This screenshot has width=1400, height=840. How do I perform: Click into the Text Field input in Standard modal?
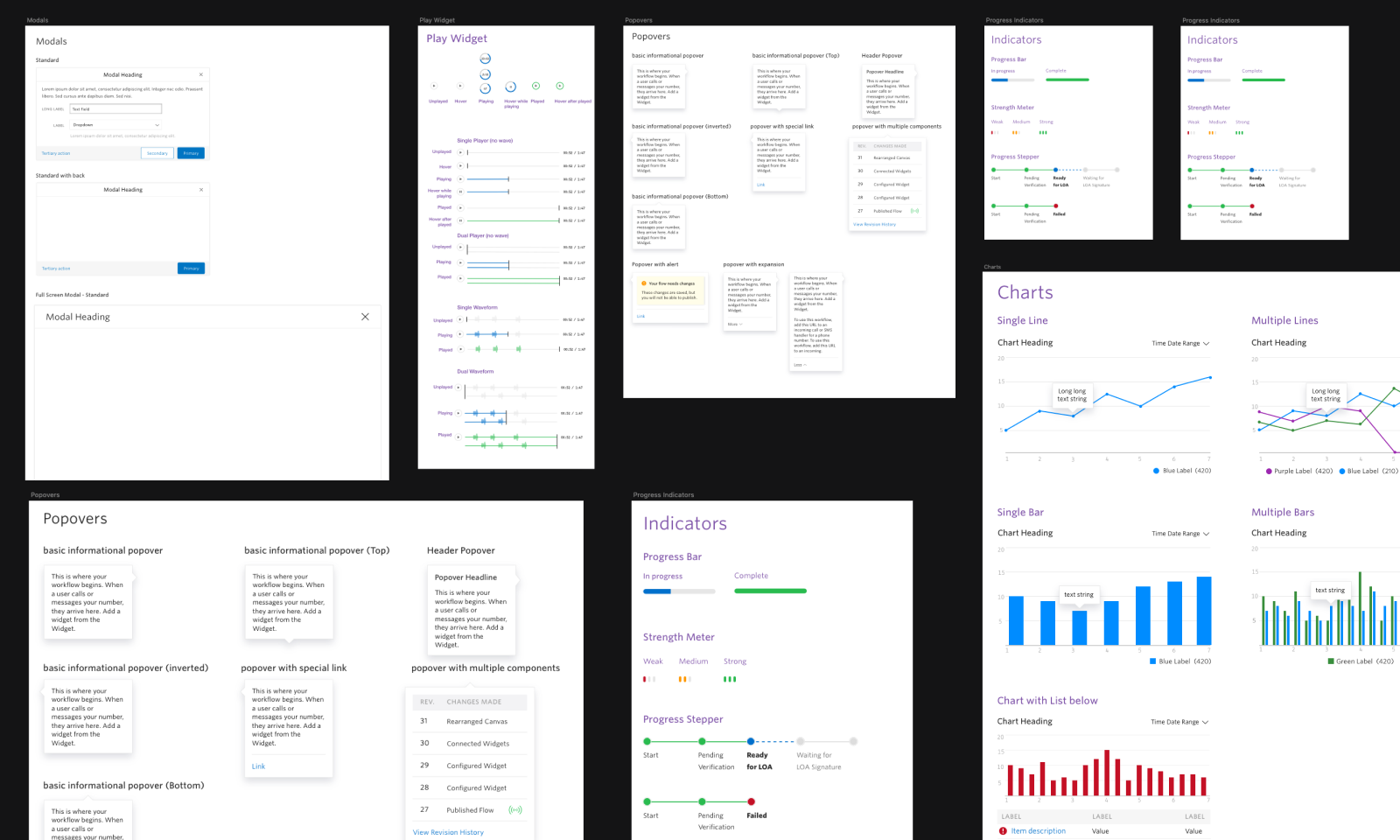click(116, 108)
